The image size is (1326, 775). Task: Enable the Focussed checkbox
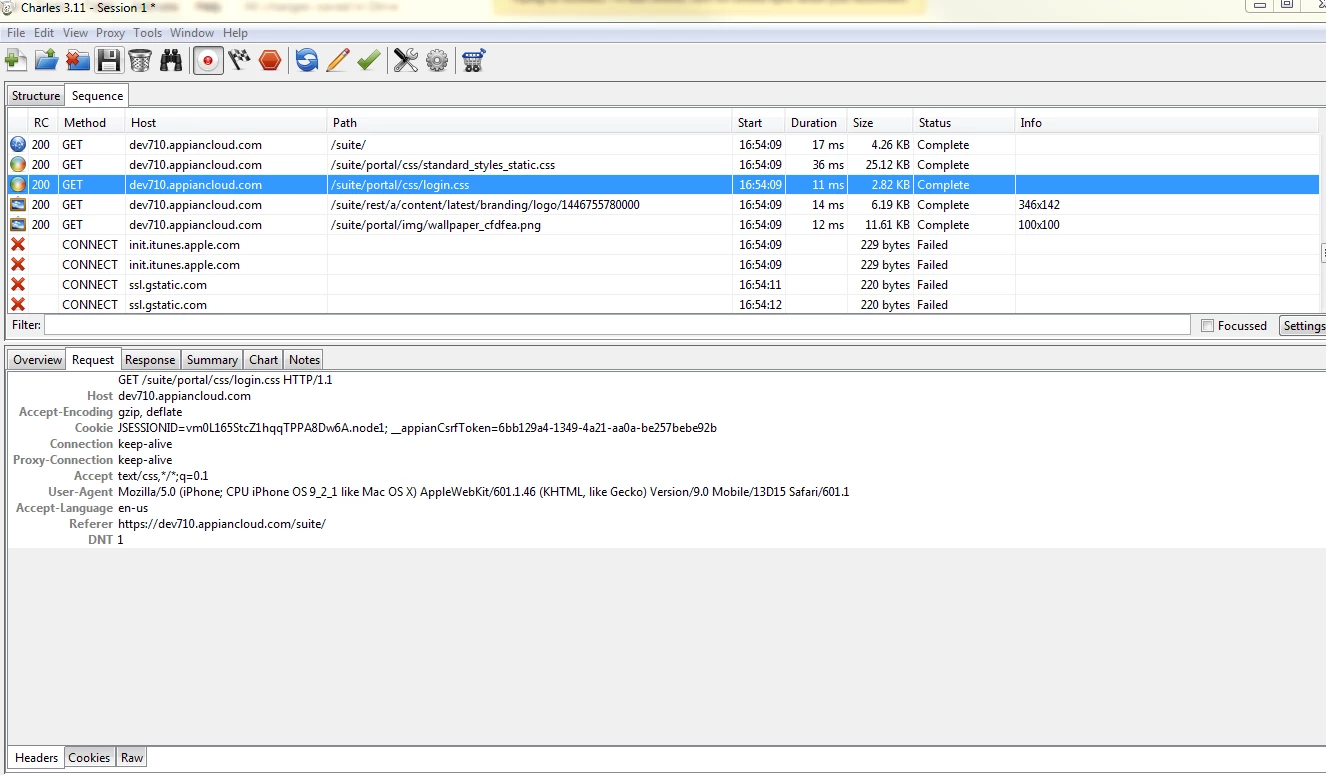tap(1207, 326)
